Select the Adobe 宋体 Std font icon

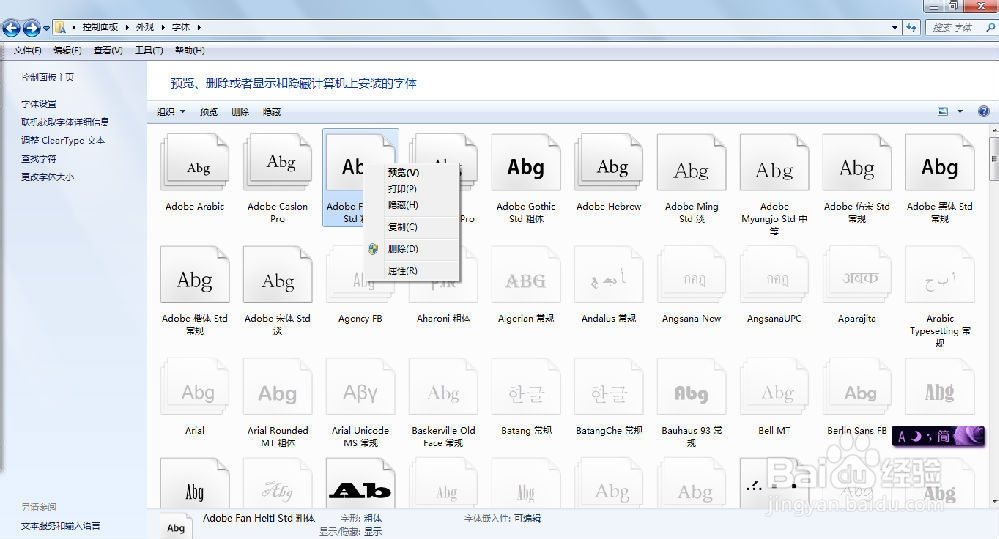[x=278, y=275]
